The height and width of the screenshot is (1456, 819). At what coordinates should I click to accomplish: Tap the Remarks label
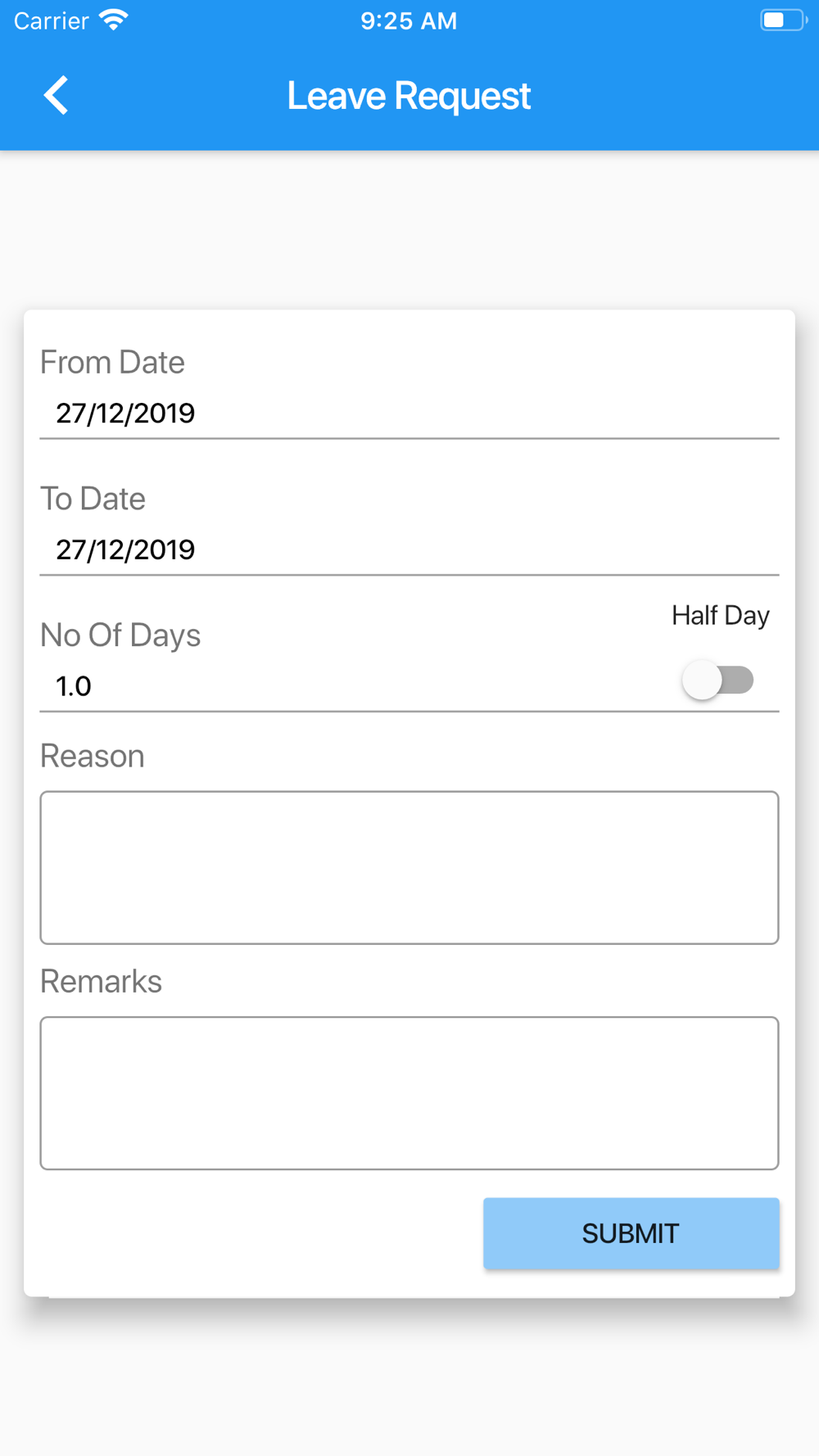101,981
